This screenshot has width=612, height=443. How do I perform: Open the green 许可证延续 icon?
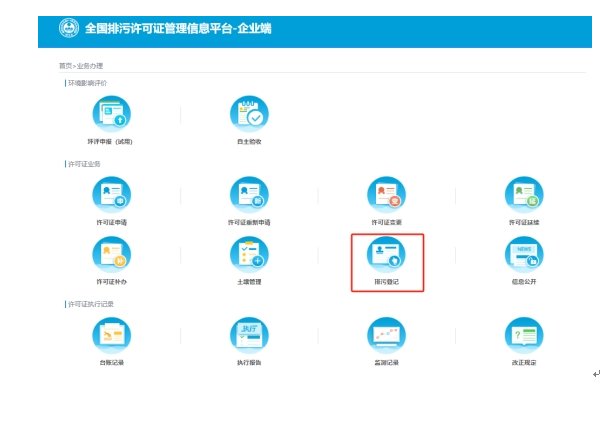pyautogui.click(x=524, y=195)
